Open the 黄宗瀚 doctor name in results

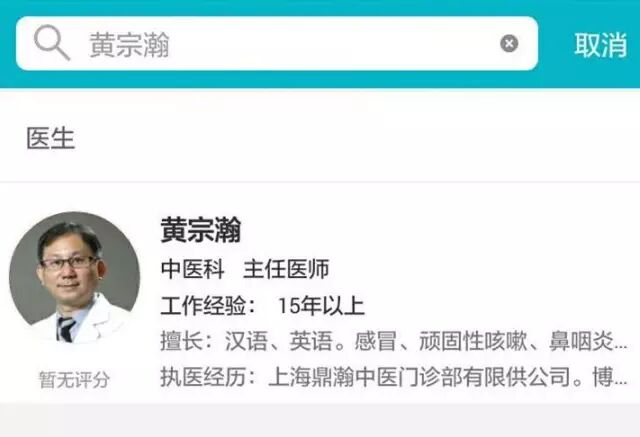201,230
